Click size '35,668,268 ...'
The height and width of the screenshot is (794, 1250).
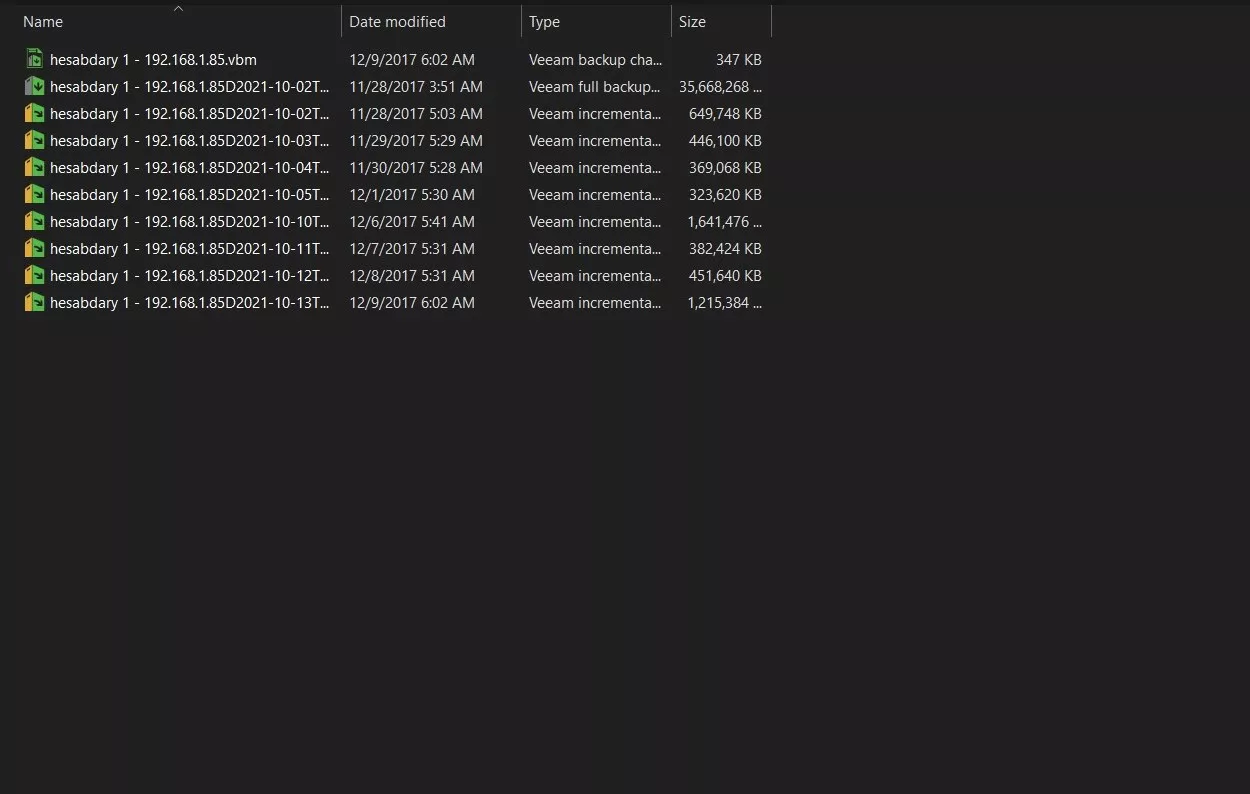pos(720,87)
